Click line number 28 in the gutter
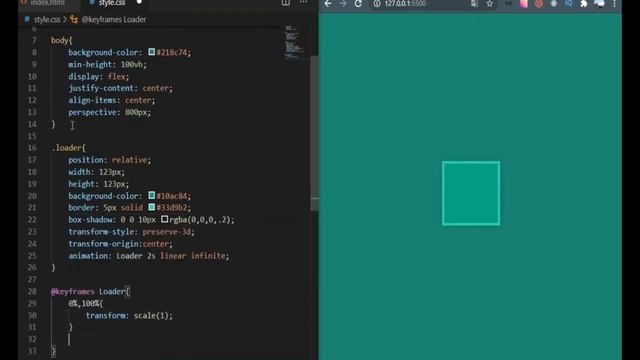 [x=32, y=291]
